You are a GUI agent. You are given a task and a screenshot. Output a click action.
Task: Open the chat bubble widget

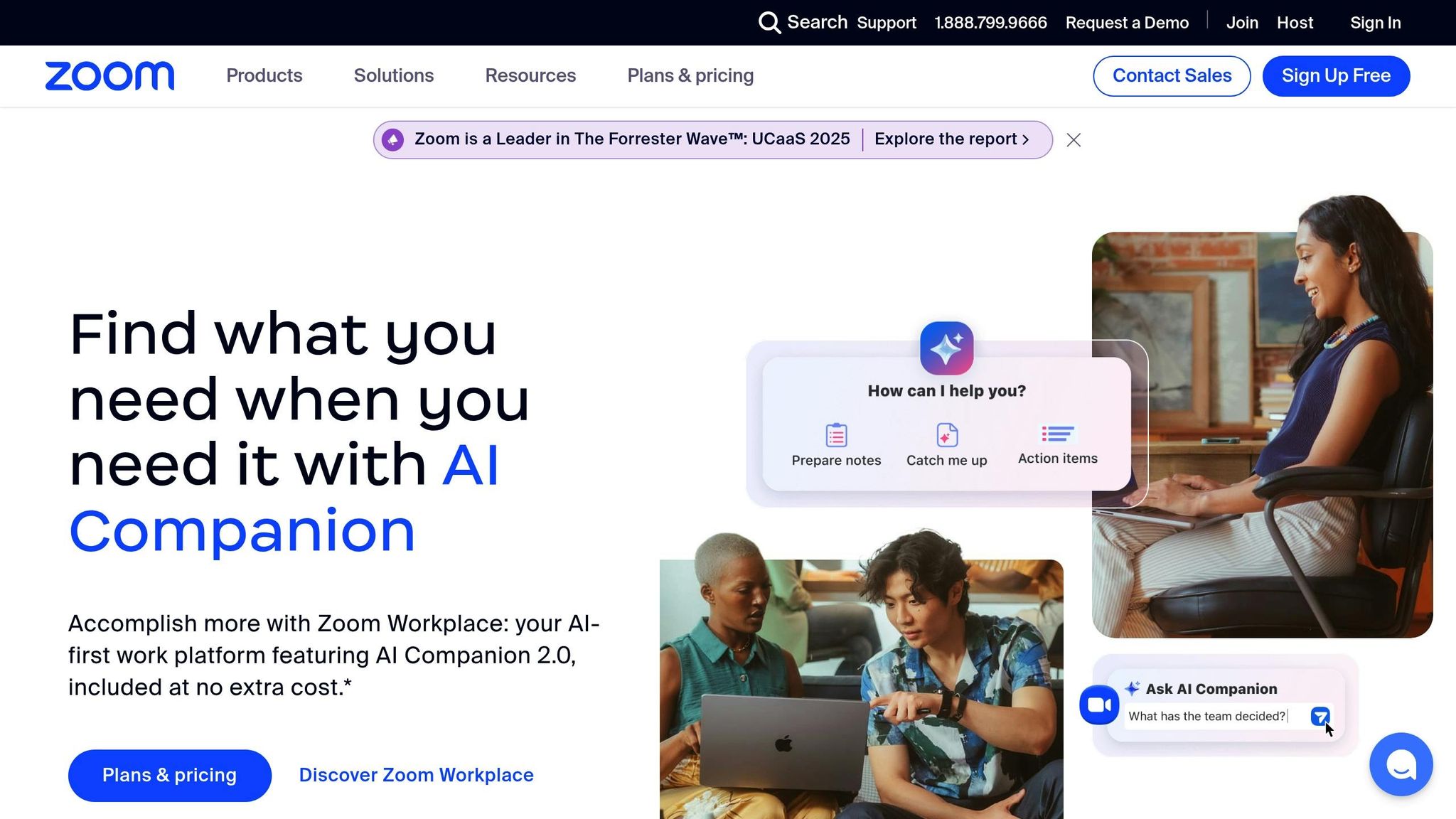coord(1401,764)
